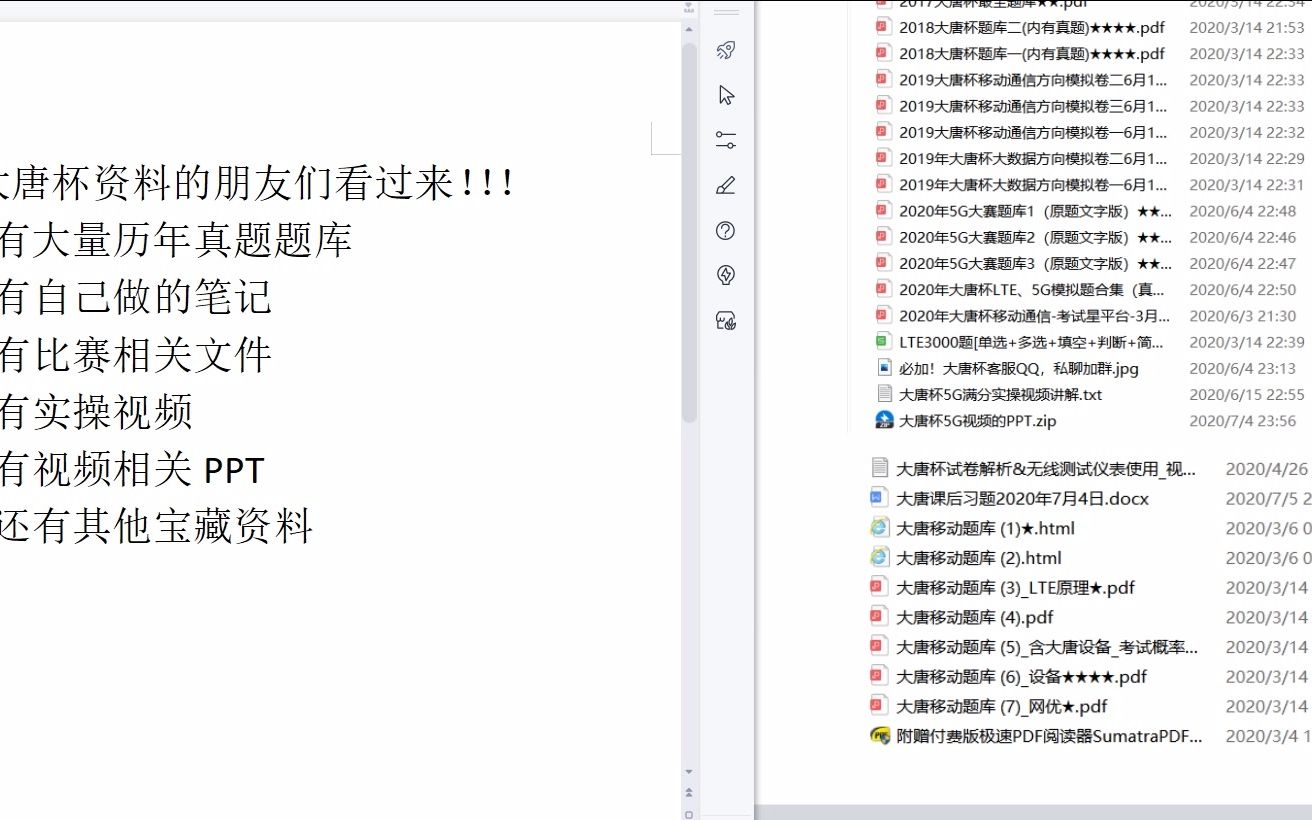Viewport: 1312px width, 820px height.
Task: Click document line 有大量历年真题题库
Action: [x=175, y=240]
